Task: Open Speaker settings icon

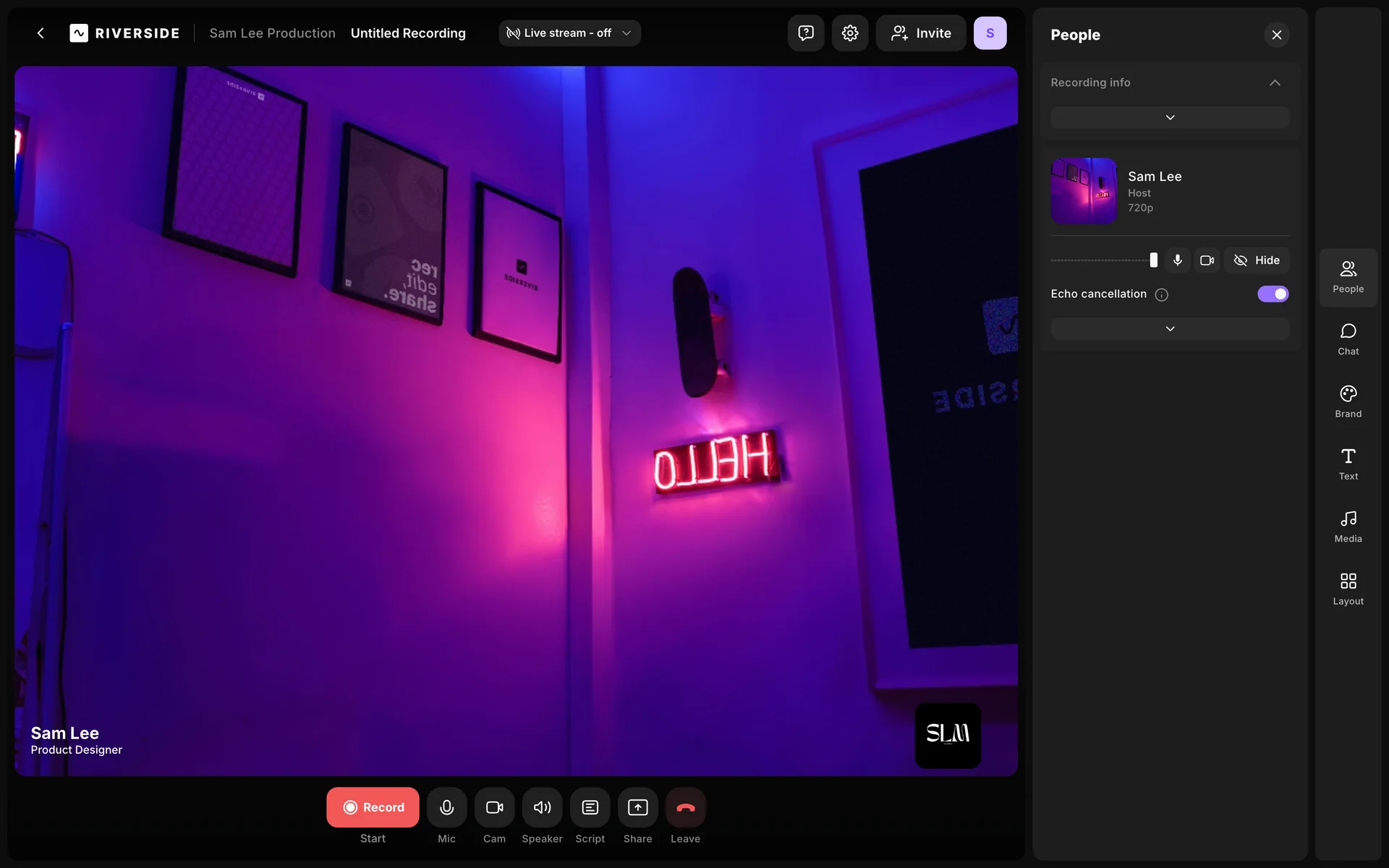Action: 542,807
